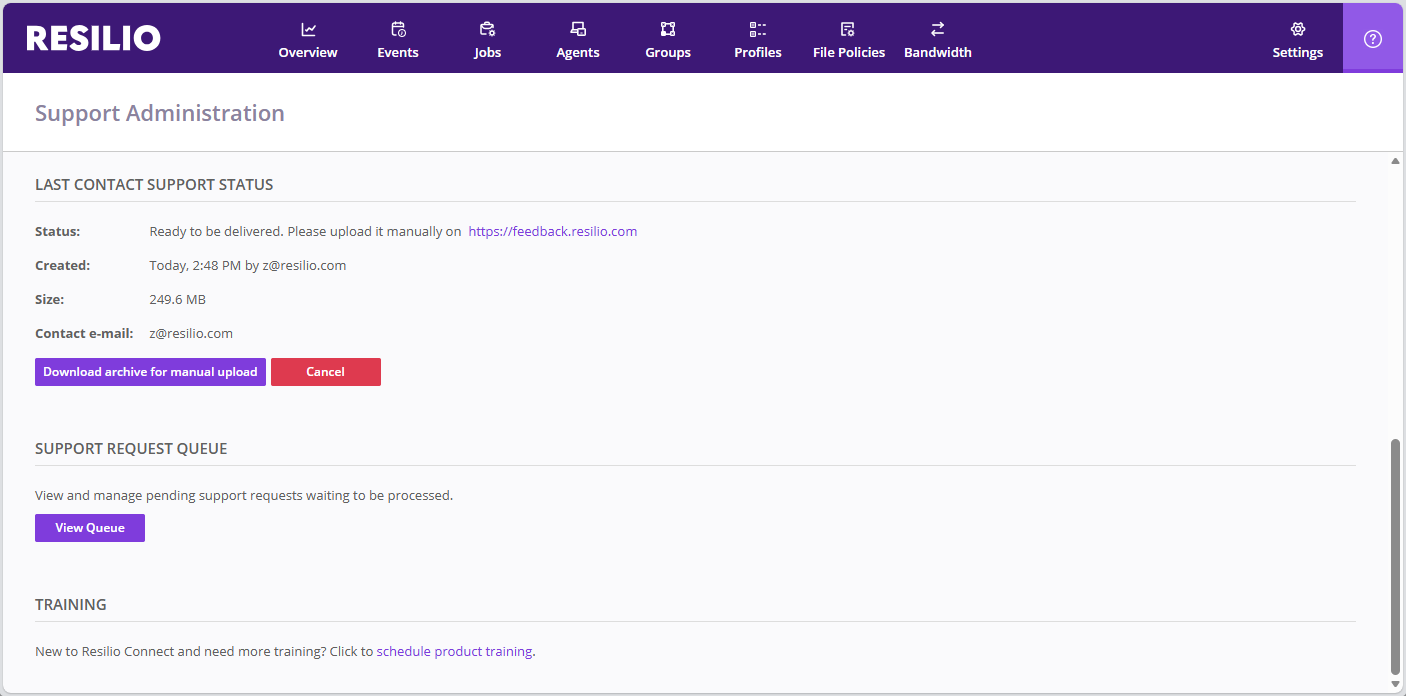Click the vertical scrollbar thumb
Image resolution: width=1406 pixels, height=696 pixels.
[x=1396, y=556]
